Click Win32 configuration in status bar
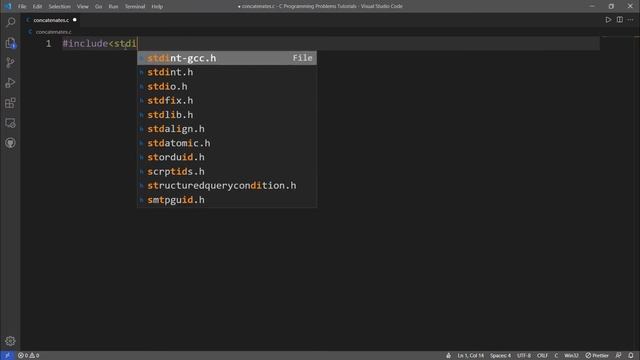640x360 pixels. 571,356
